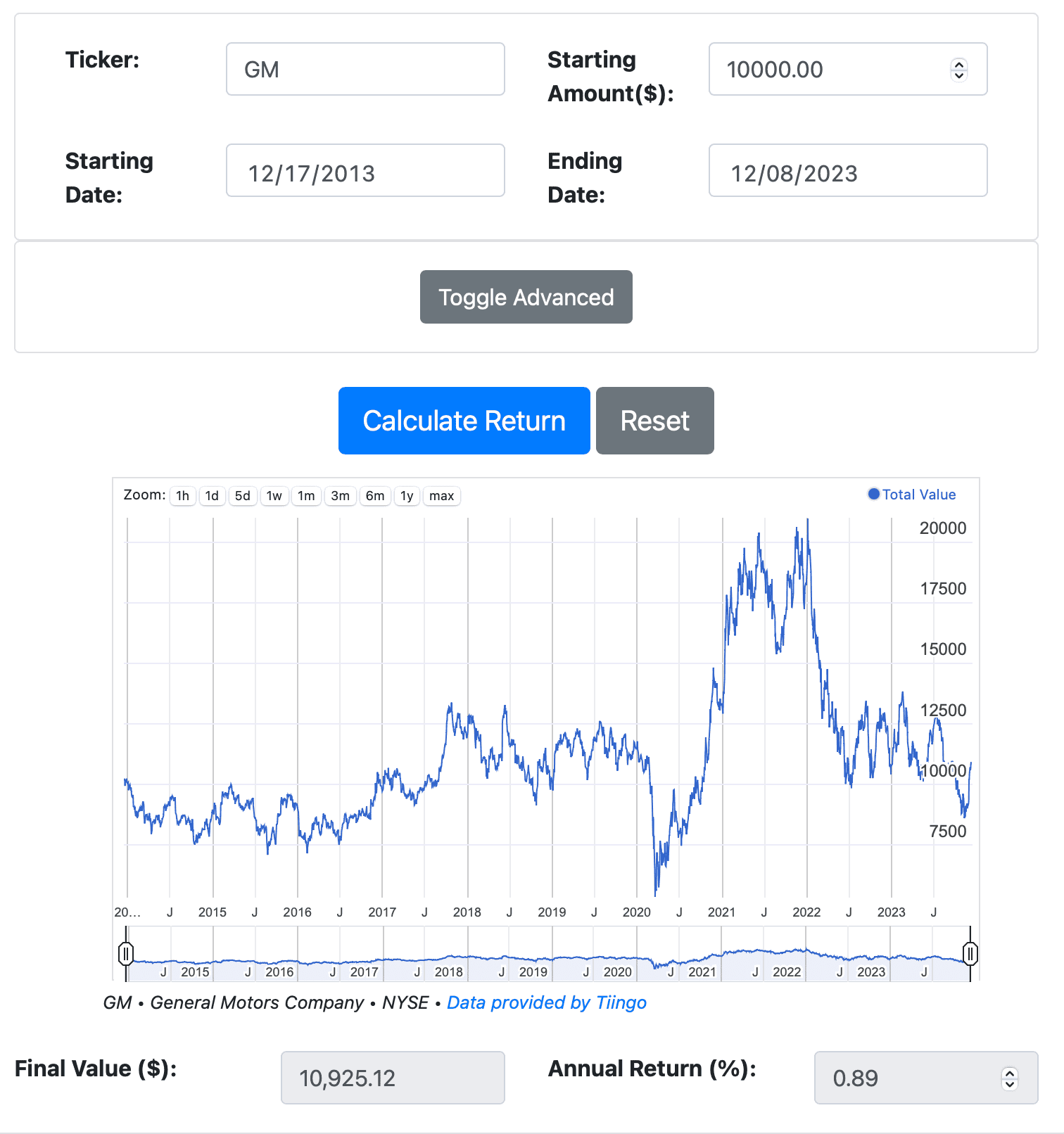Toggle Advanced options panel

[x=526, y=296]
